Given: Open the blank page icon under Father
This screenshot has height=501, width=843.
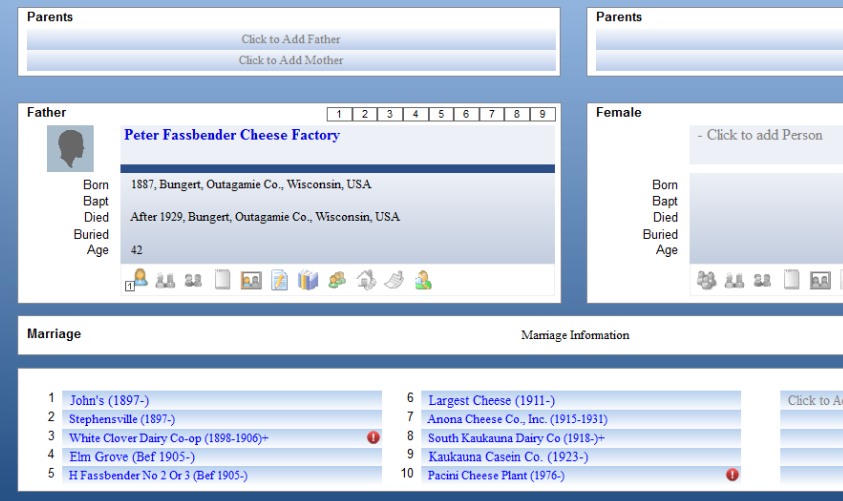Looking at the screenshot, I should (222, 281).
